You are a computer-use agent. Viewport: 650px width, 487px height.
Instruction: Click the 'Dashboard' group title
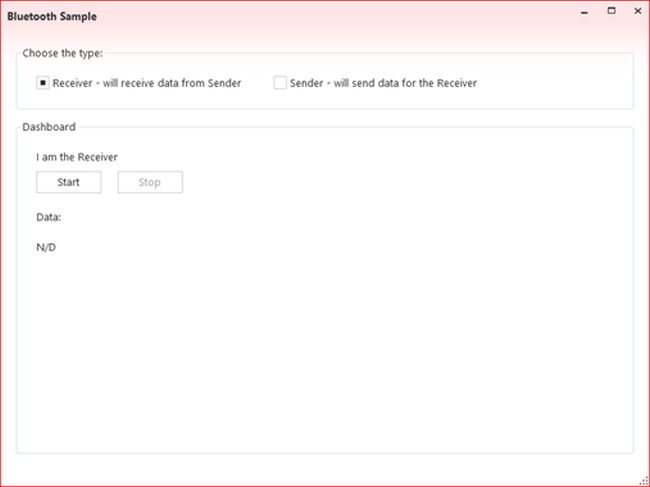[x=49, y=127]
